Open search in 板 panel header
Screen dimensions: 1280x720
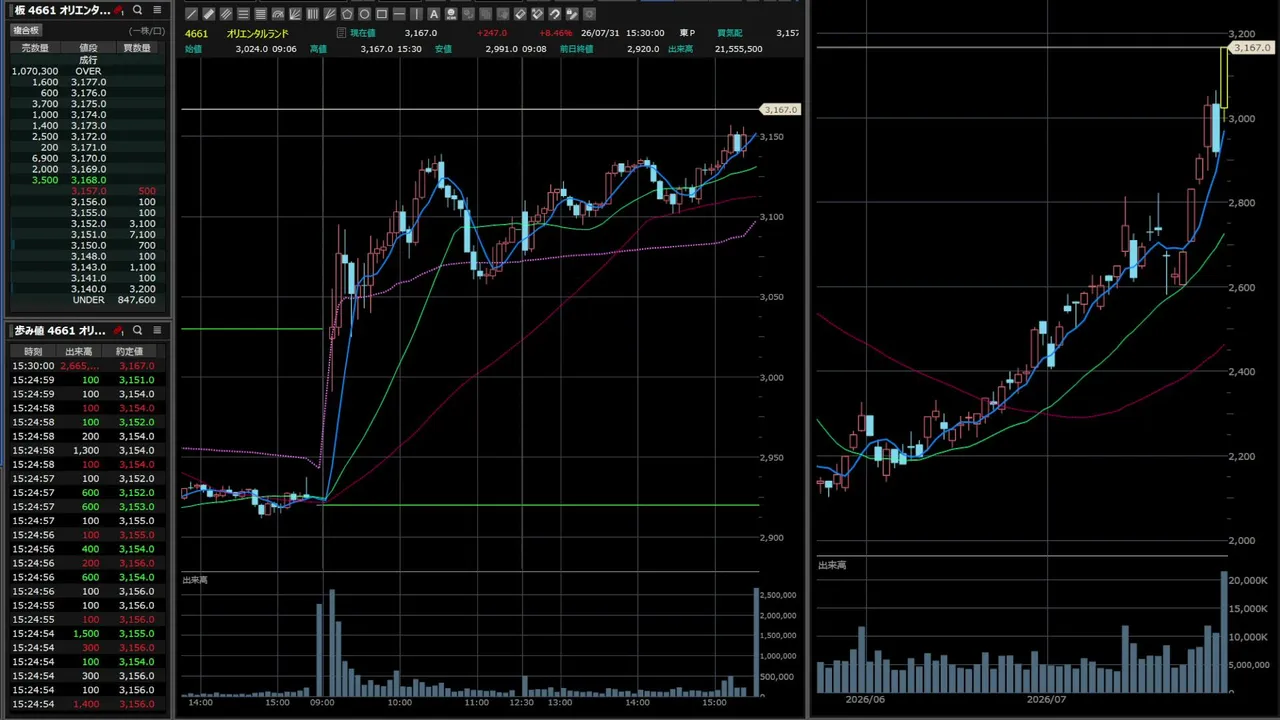tap(138, 10)
